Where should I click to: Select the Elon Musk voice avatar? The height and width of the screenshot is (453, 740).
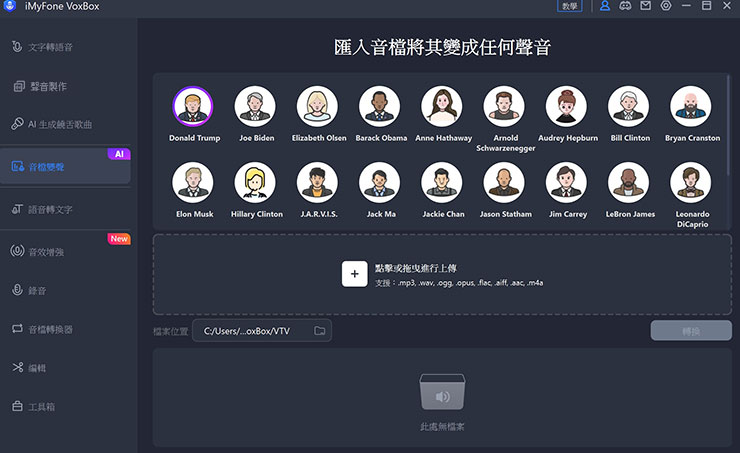pyautogui.click(x=193, y=182)
